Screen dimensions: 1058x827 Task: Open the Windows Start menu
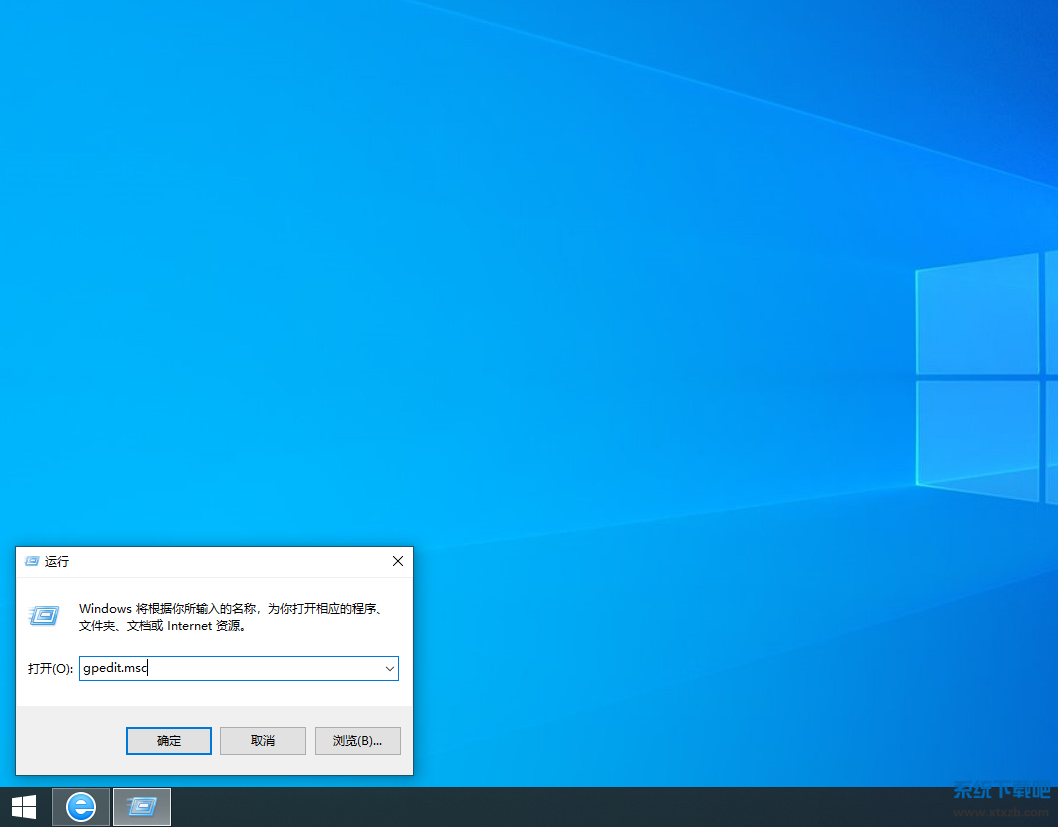(23, 806)
